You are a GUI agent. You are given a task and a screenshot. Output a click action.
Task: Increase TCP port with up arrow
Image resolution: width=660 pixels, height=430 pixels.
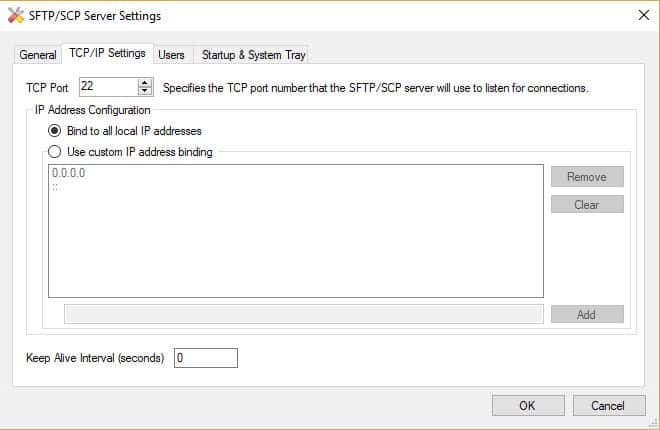click(145, 83)
